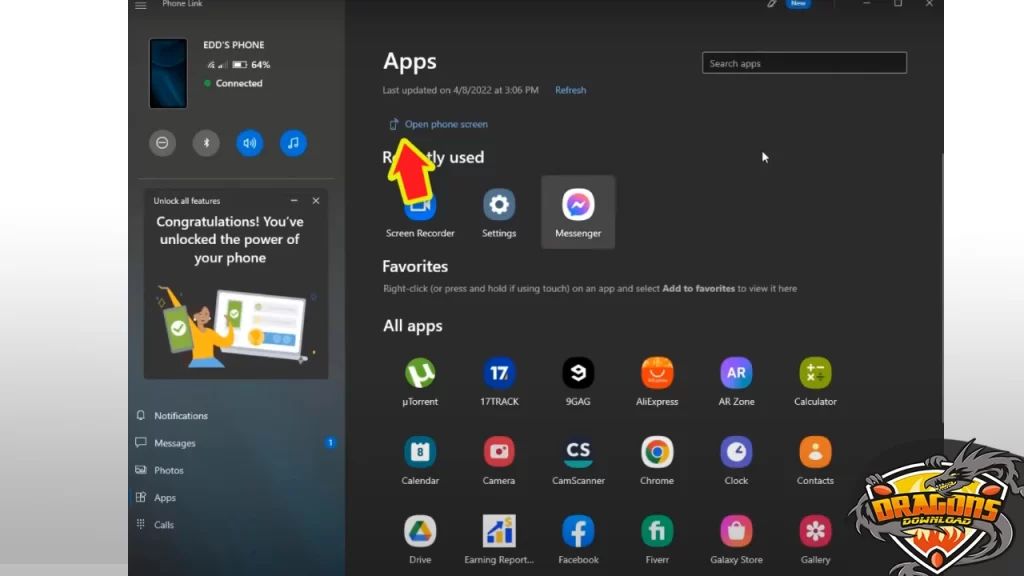This screenshot has height=576, width=1024.
Task: Launch the AliExpress app
Action: click(657, 374)
